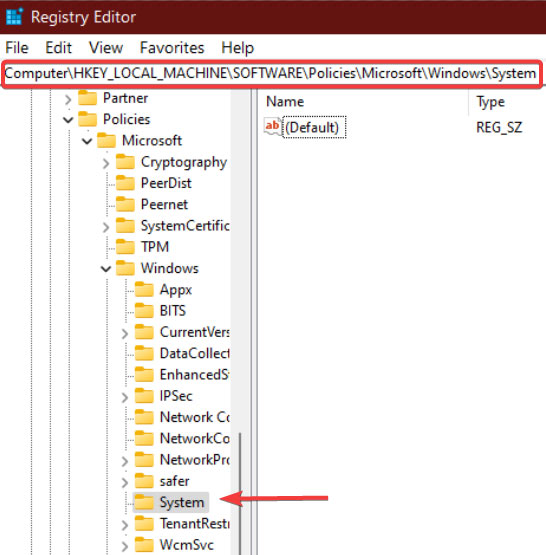Click the CurrentVersion folder icon
Viewport: 546px width, 555px height.
[144, 332]
